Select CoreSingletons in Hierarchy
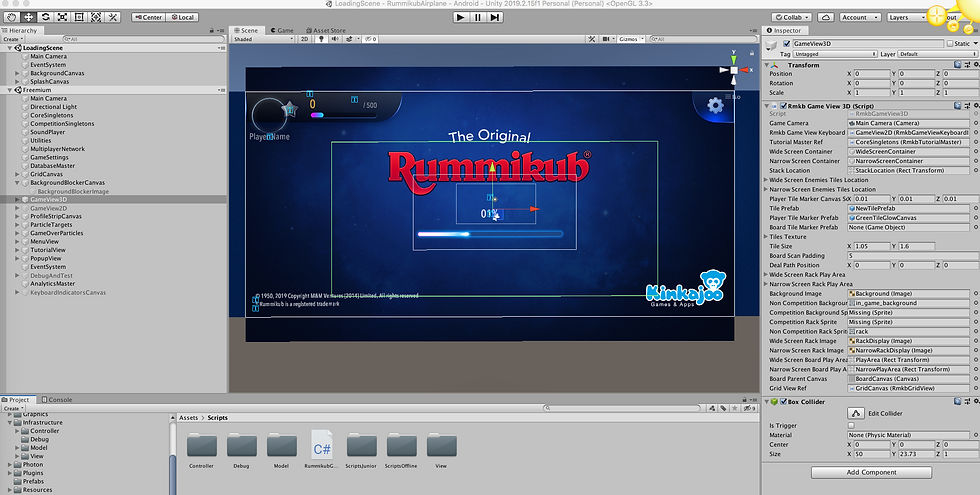This screenshot has width=980, height=495. 51,115
